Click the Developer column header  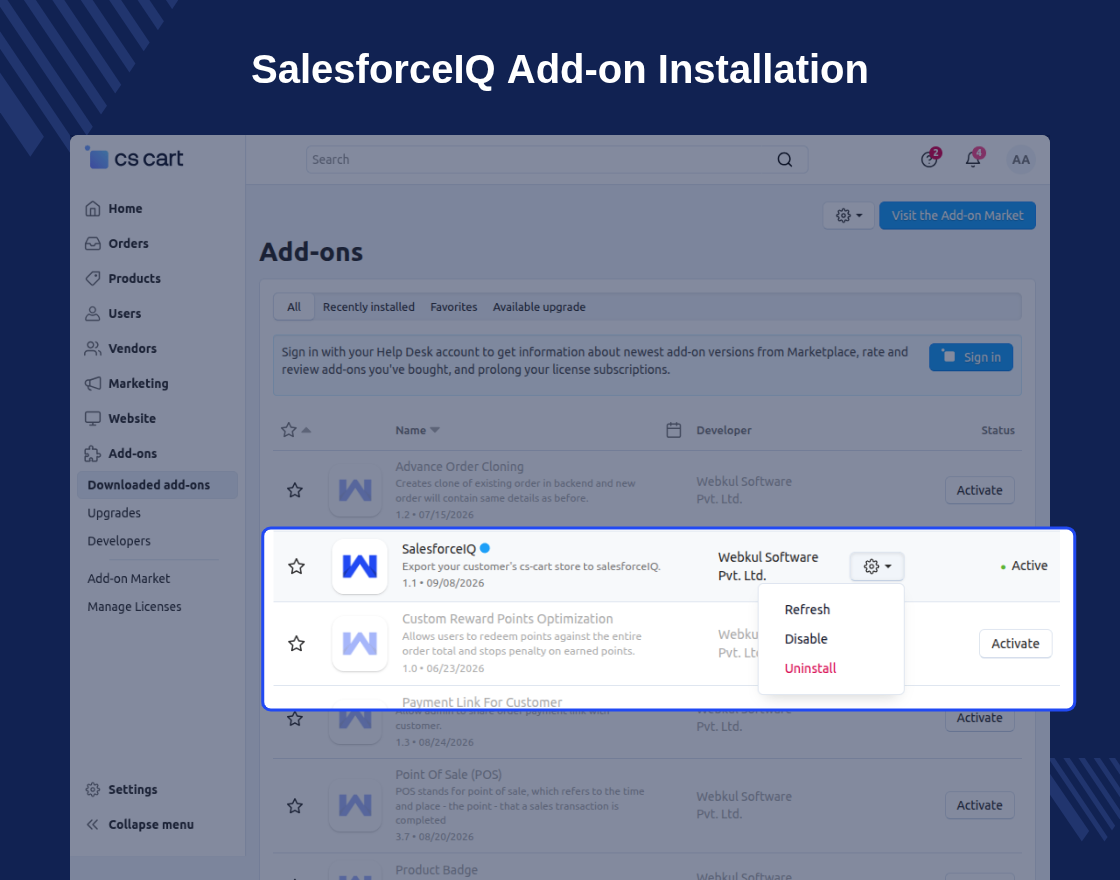click(724, 430)
